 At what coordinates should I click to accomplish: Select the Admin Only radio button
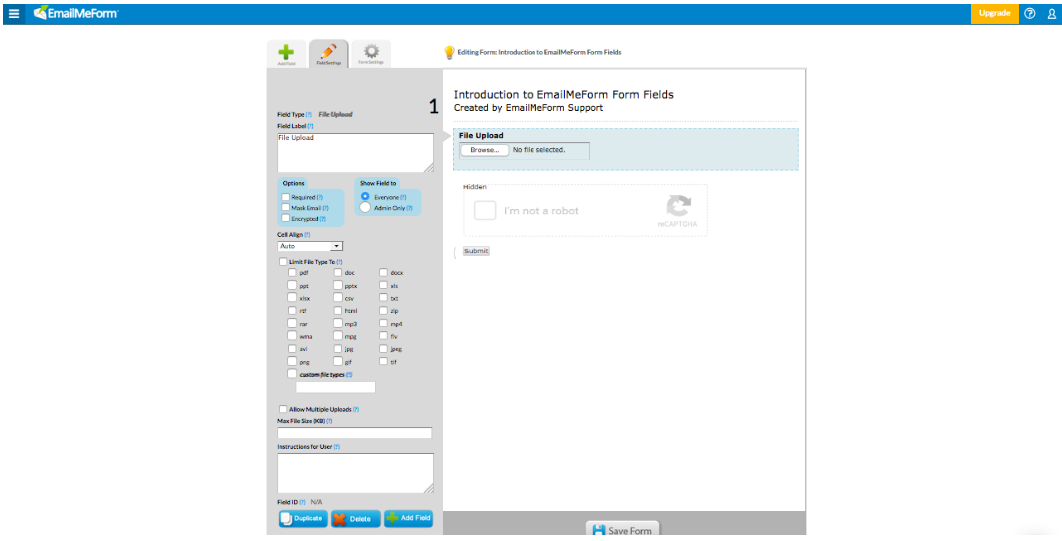point(365,208)
